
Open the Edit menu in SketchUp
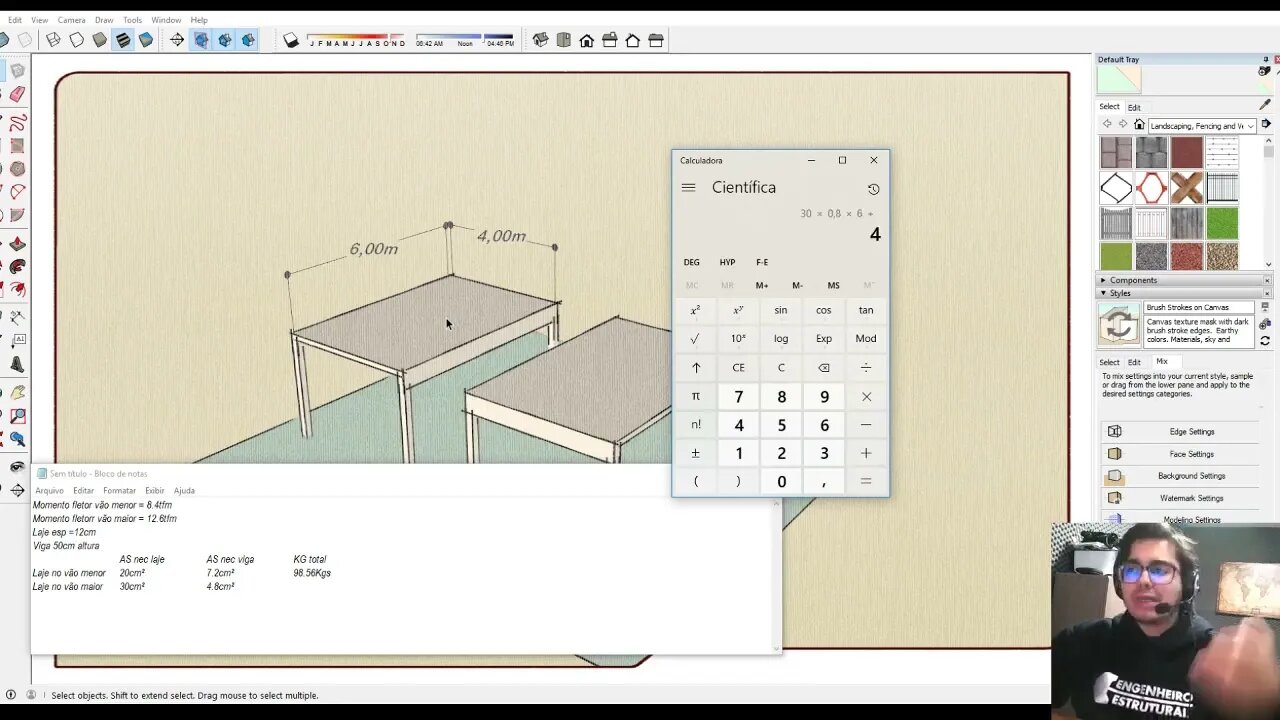(x=15, y=20)
